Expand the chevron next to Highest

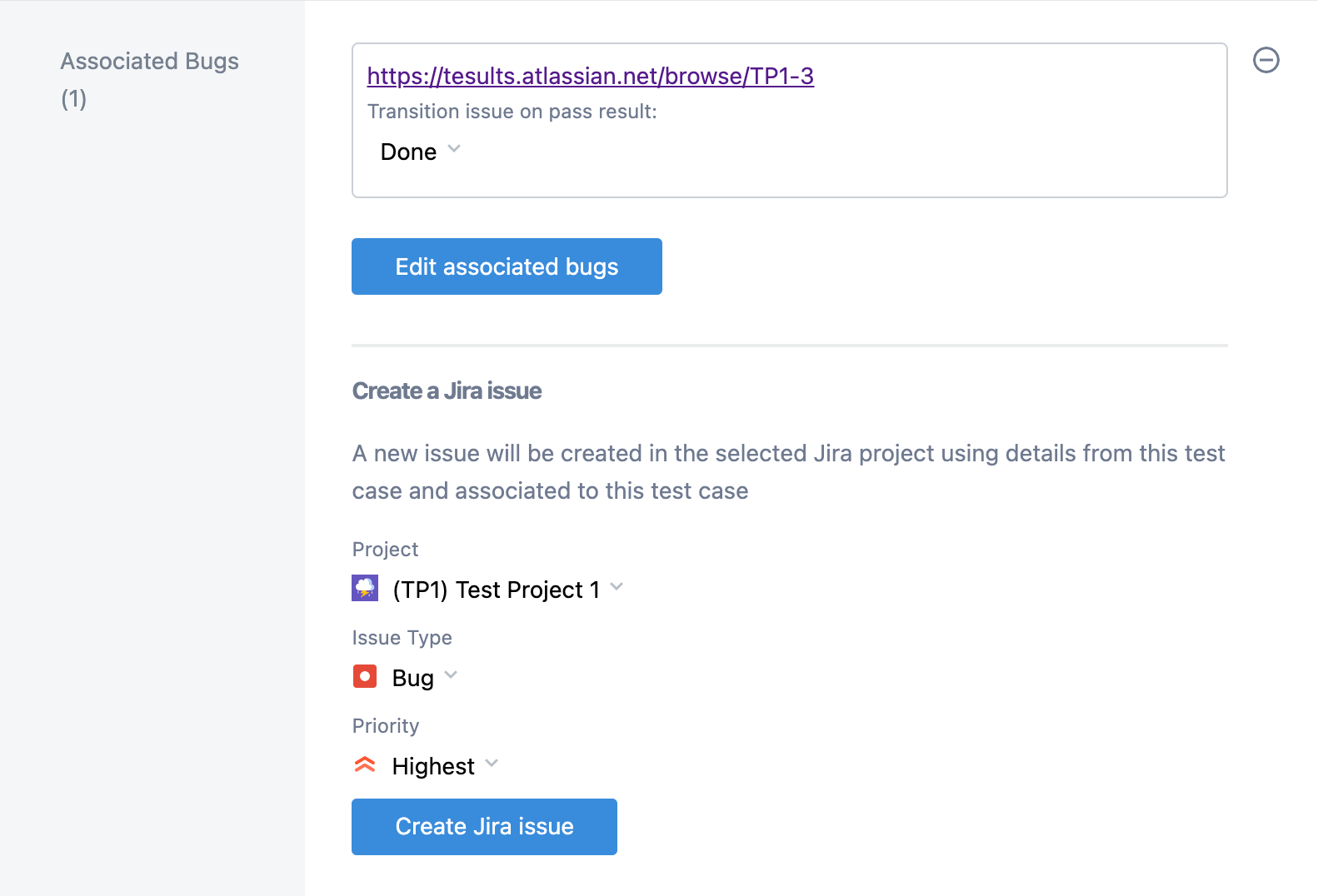coord(492,764)
